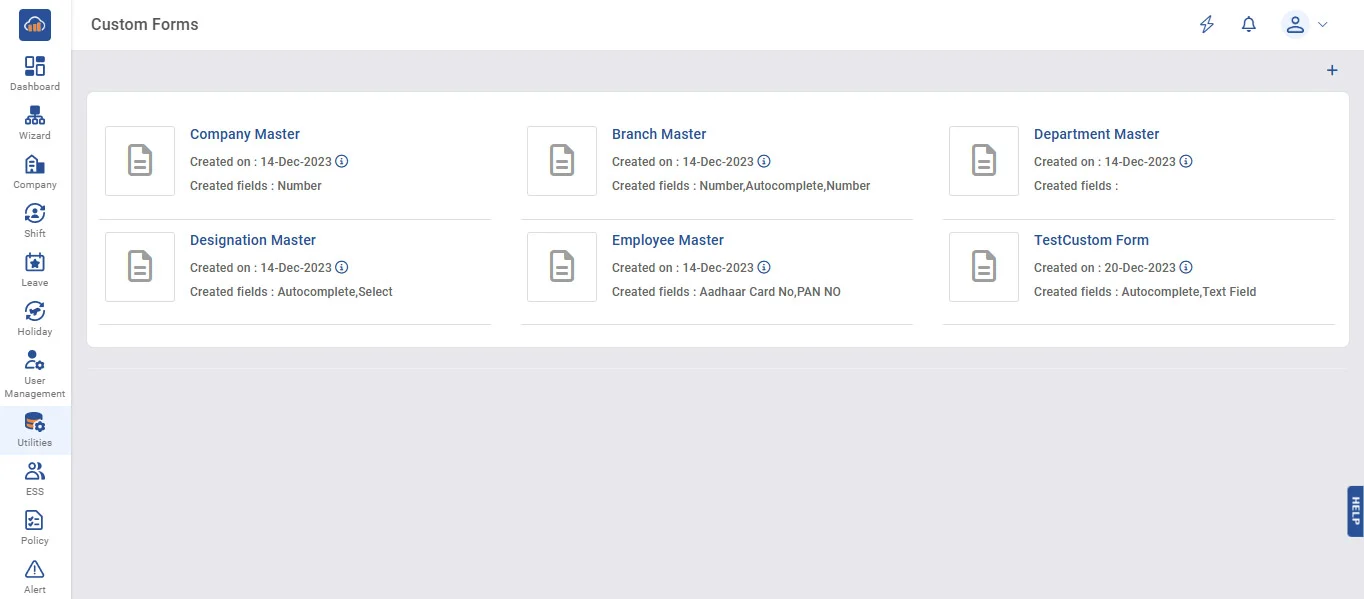Viewport: 1364px width, 599px height.
Task: Select the Leave calendar icon
Action: click(35, 263)
